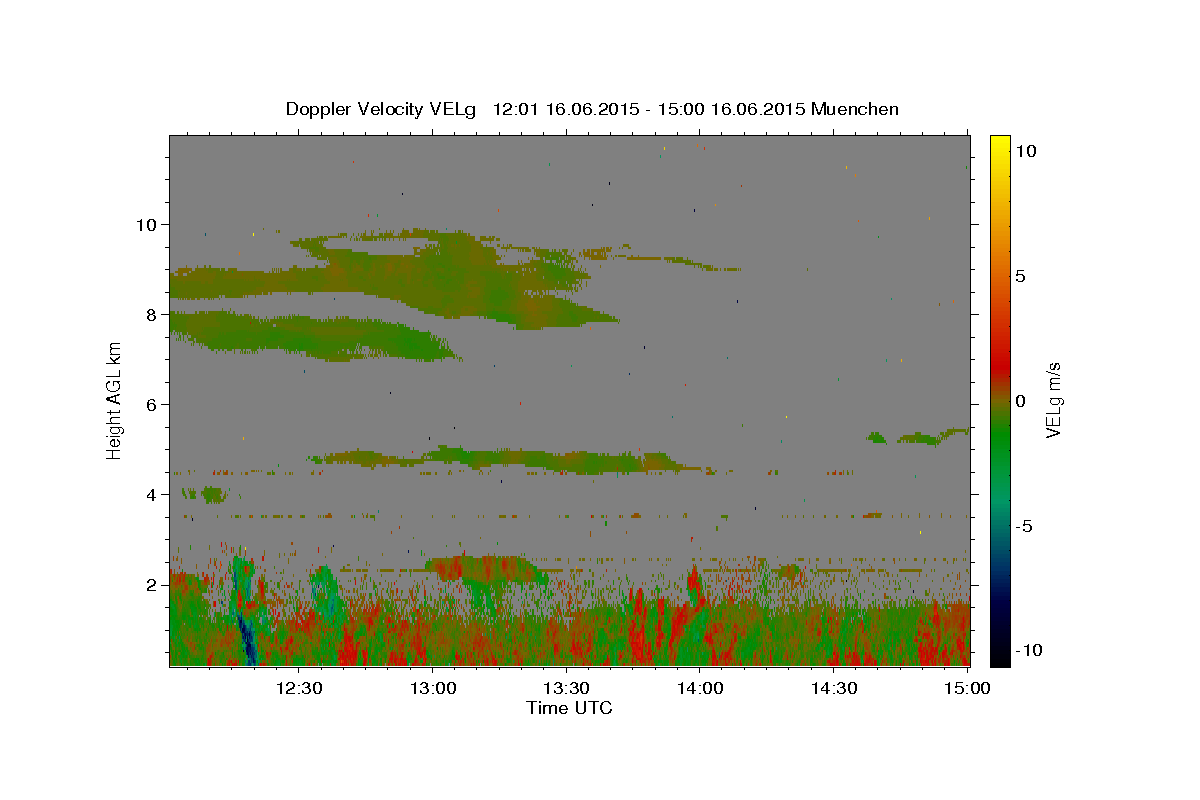Screen dimensions: 1200x800
Task: Click the plot title 'Doppler Velocity VELg'
Action: [x=383, y=109]
